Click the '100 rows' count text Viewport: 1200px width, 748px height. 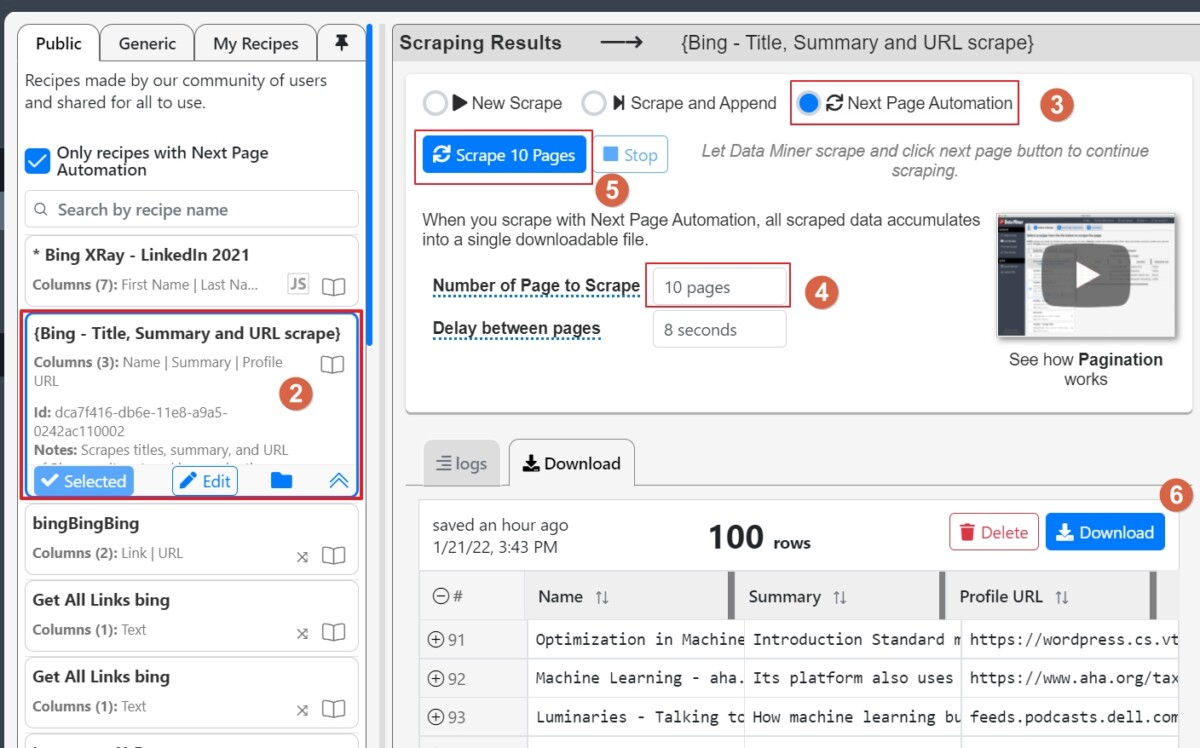[759, 538]
